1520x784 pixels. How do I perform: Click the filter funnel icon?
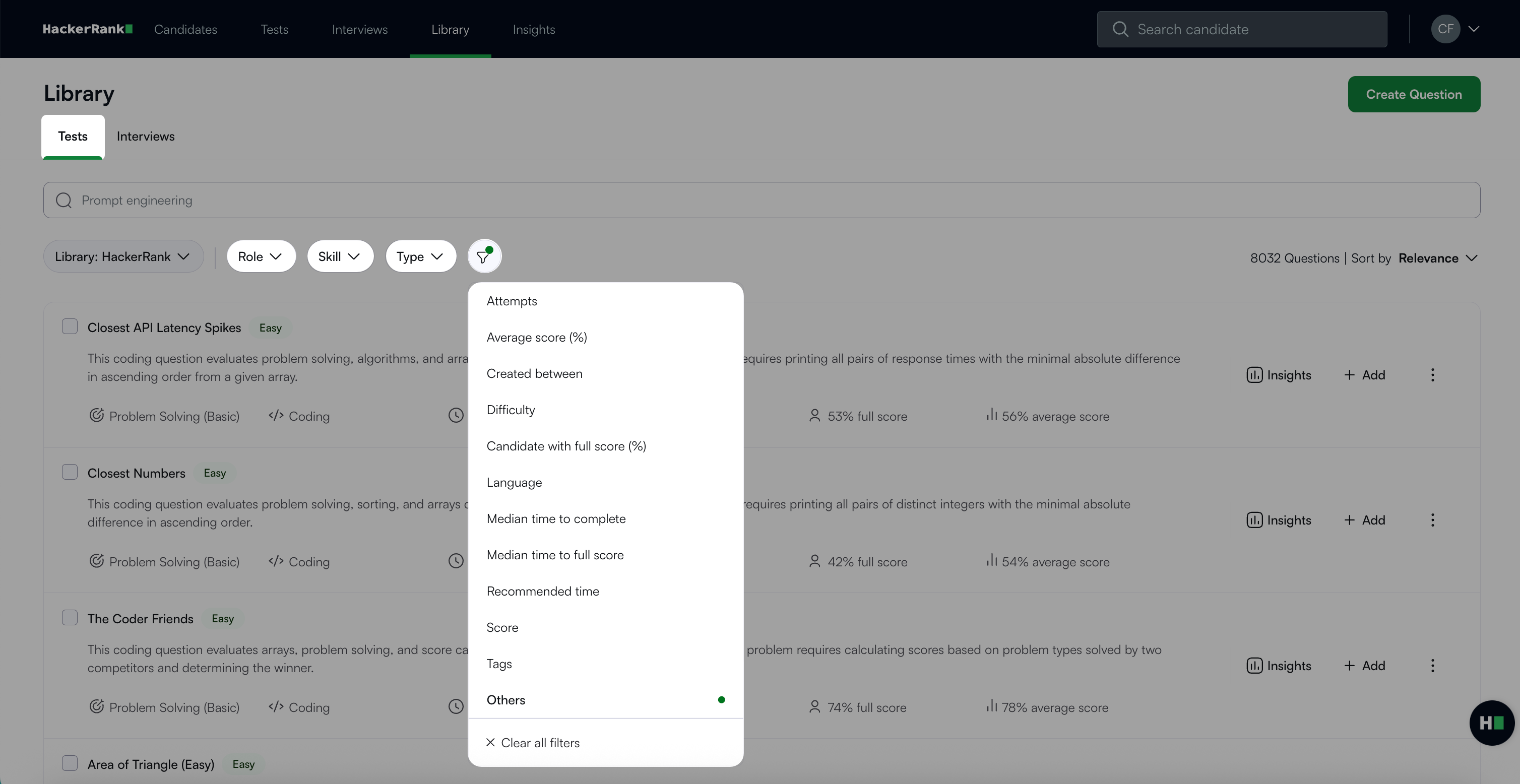pos(484,256)
